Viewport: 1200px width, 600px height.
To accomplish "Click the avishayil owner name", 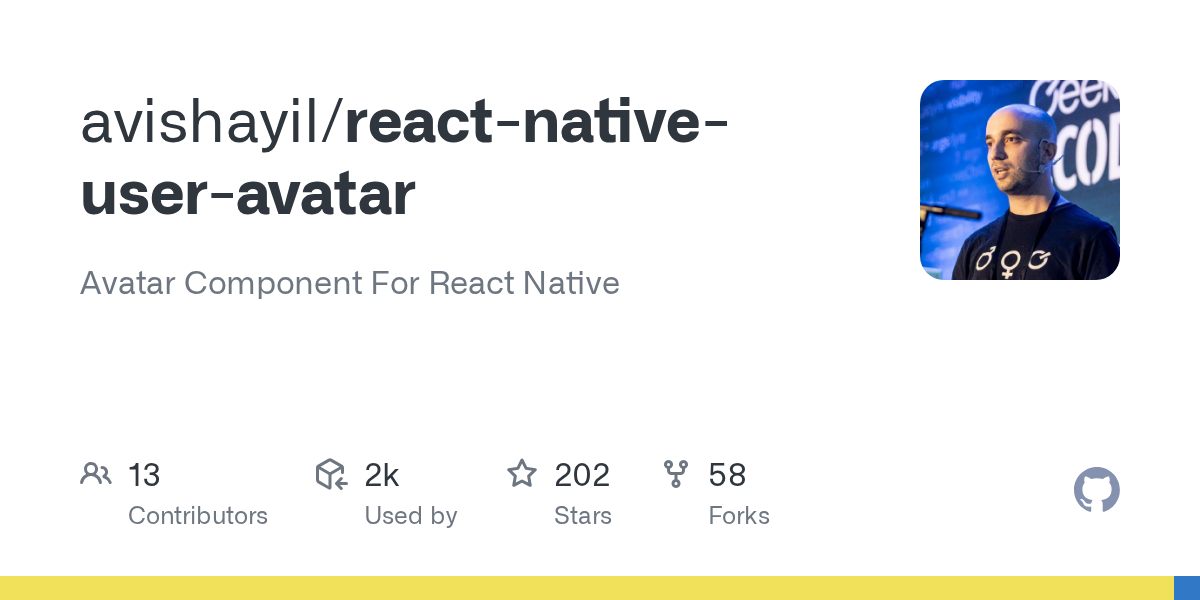I will (209, 122).
